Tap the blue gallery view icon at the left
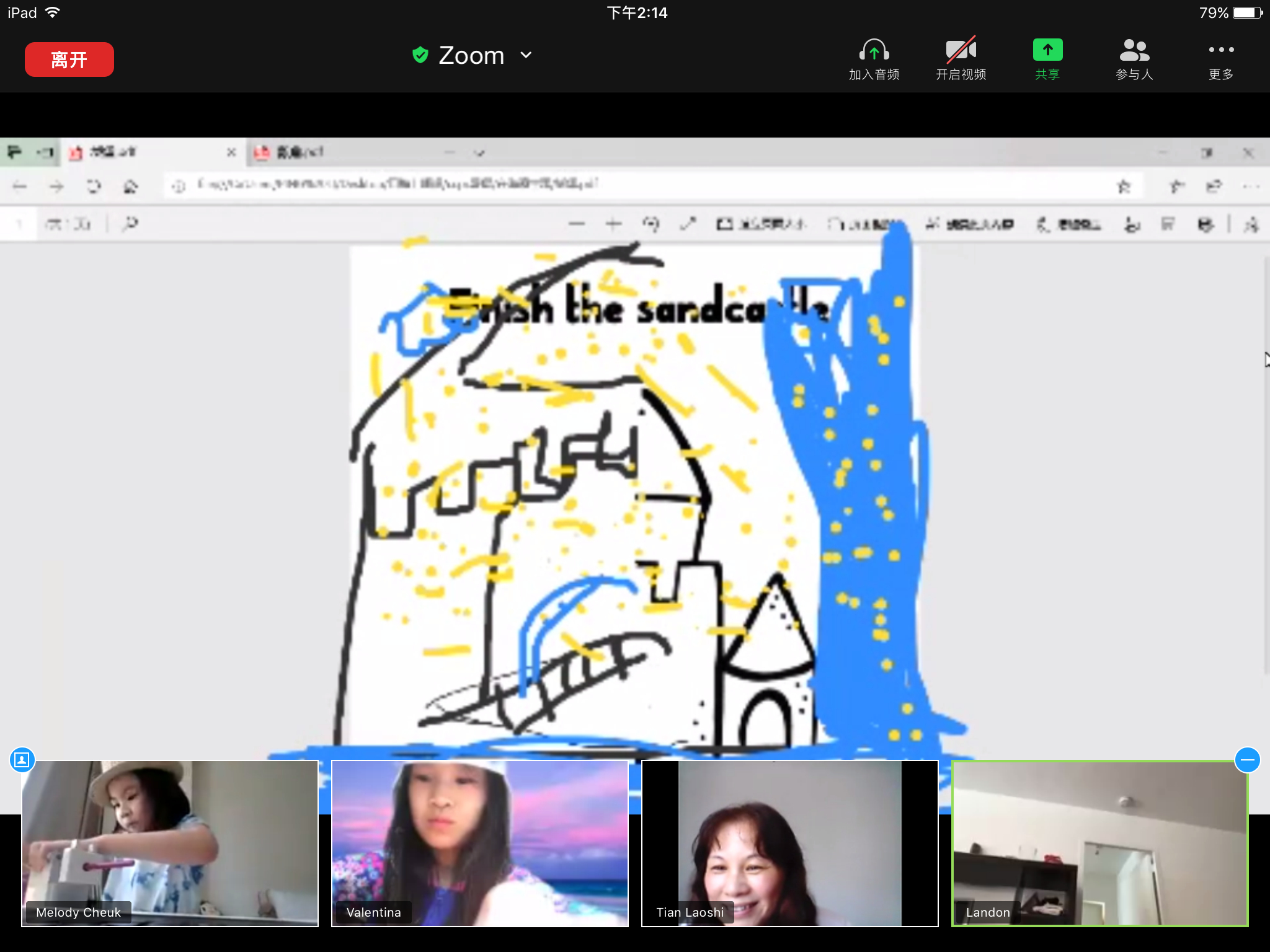The width and height of the screenshot is (1270, 952). (x=22, y=759)
